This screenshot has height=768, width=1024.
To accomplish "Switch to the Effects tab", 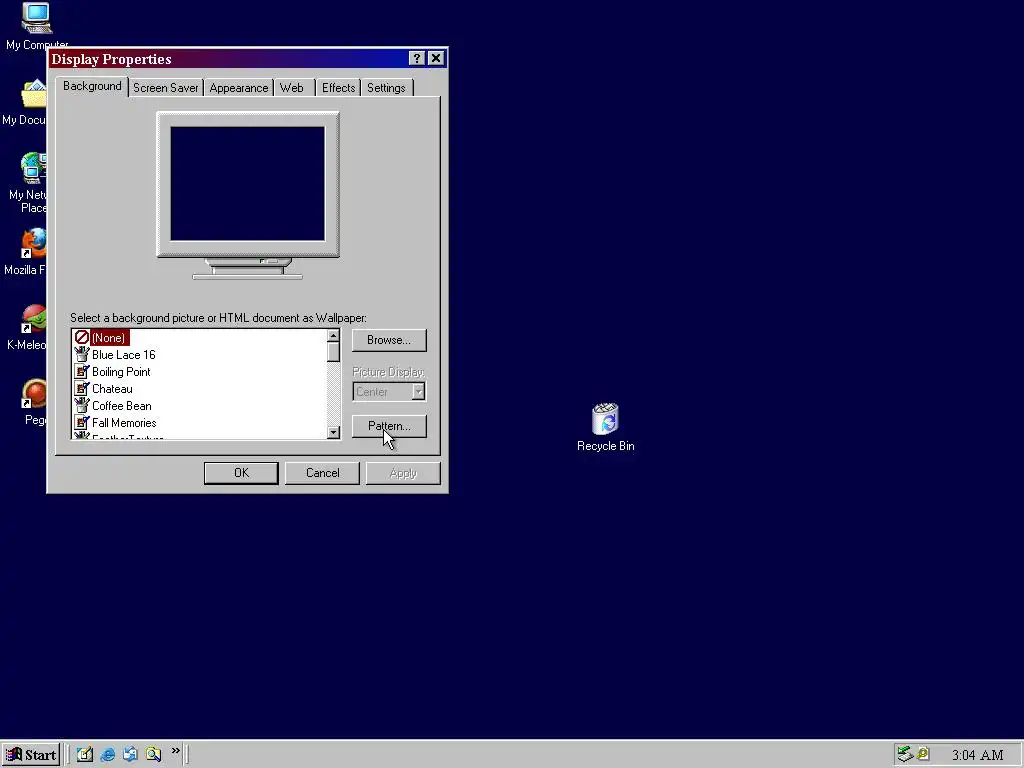I will [338, 88].
